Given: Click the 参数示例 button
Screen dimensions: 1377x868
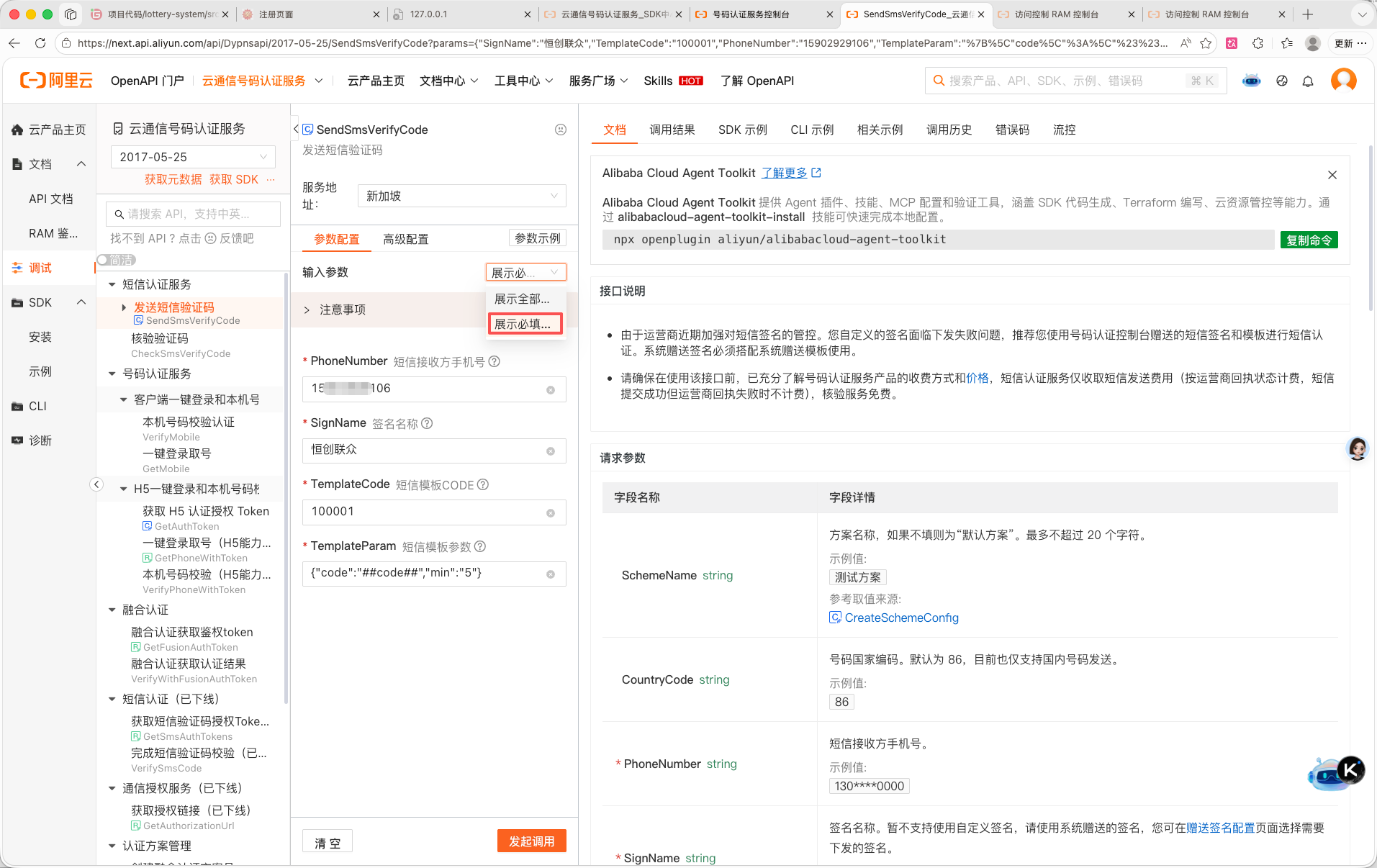Looking at the screenshot, I should pos(538,238).
